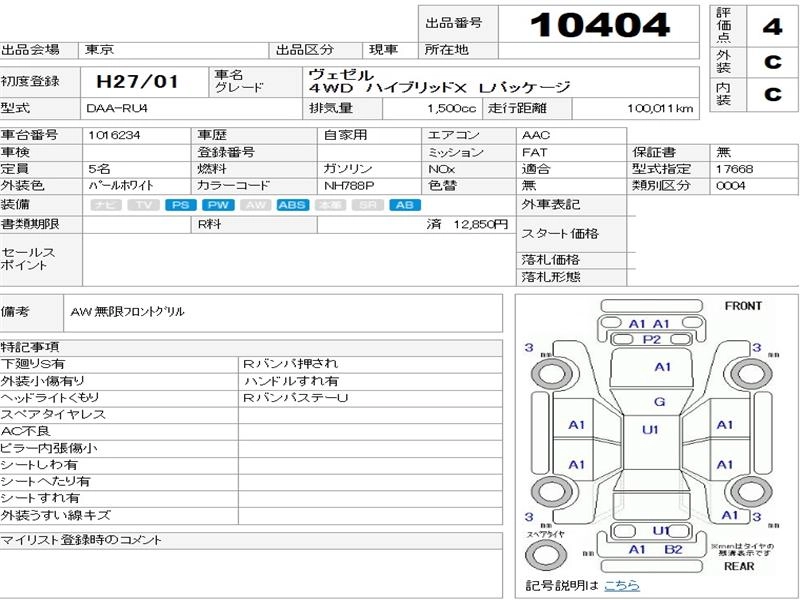Click the blue ABS equipment badge
This screenshot has height=600, width=800.
[x=293, y=205]
